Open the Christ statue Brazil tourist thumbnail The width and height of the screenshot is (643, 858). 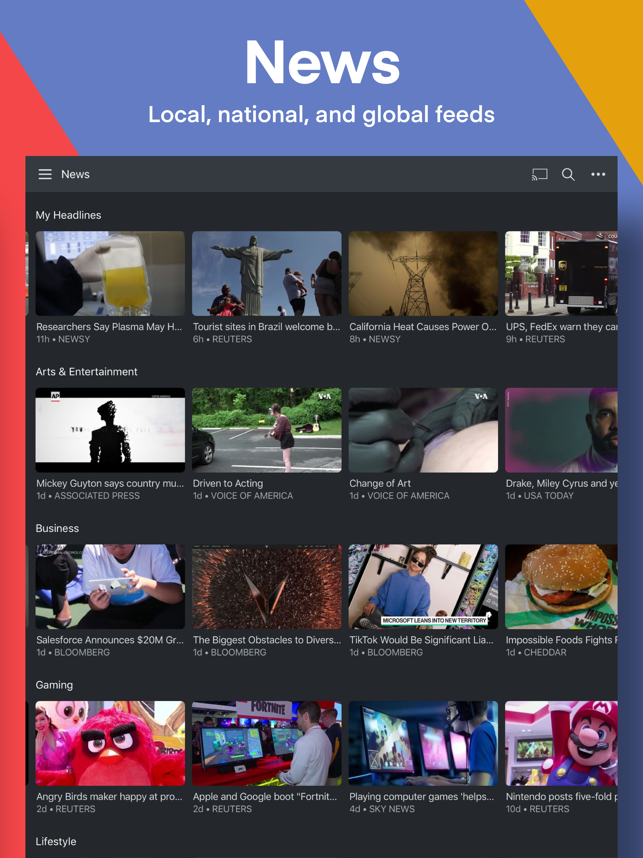[267, 273]
